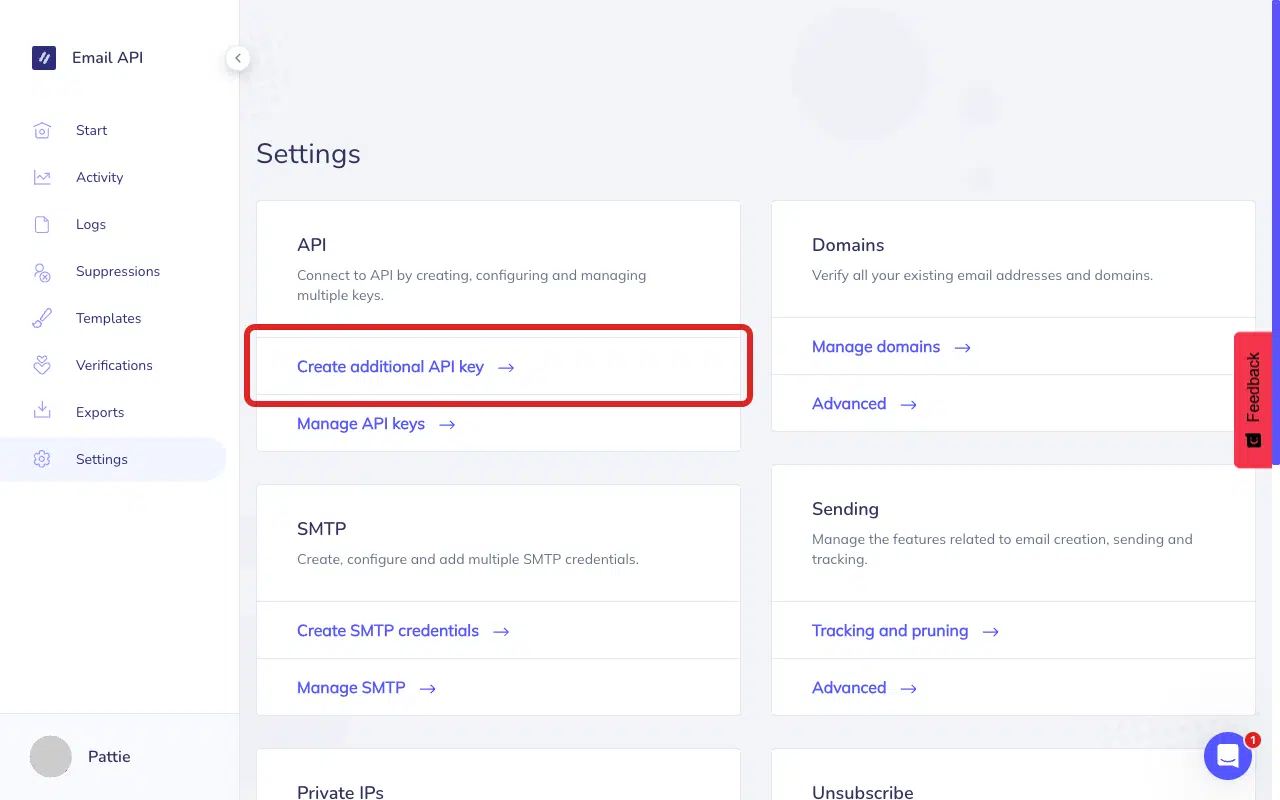
Task: Collapse the sidebar with the chevron button
Action: (x=237, y=58)
